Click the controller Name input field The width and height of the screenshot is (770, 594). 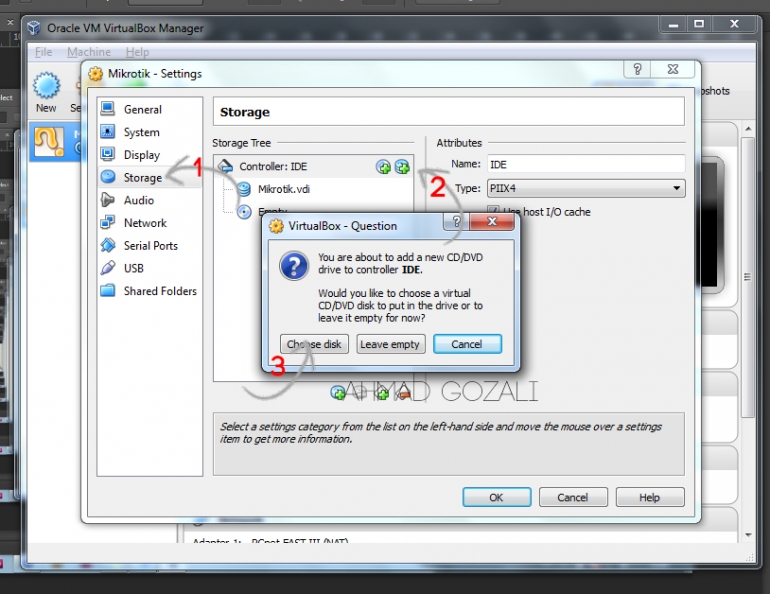(x=585, y=164)
